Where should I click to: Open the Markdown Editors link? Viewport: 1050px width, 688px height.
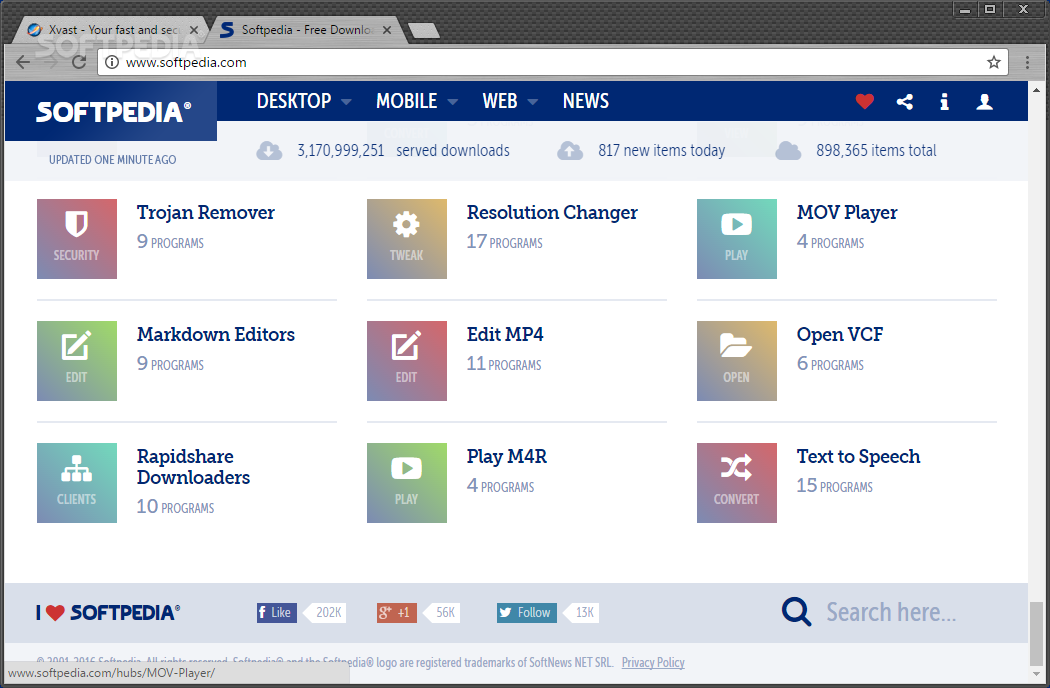[216, 334]
